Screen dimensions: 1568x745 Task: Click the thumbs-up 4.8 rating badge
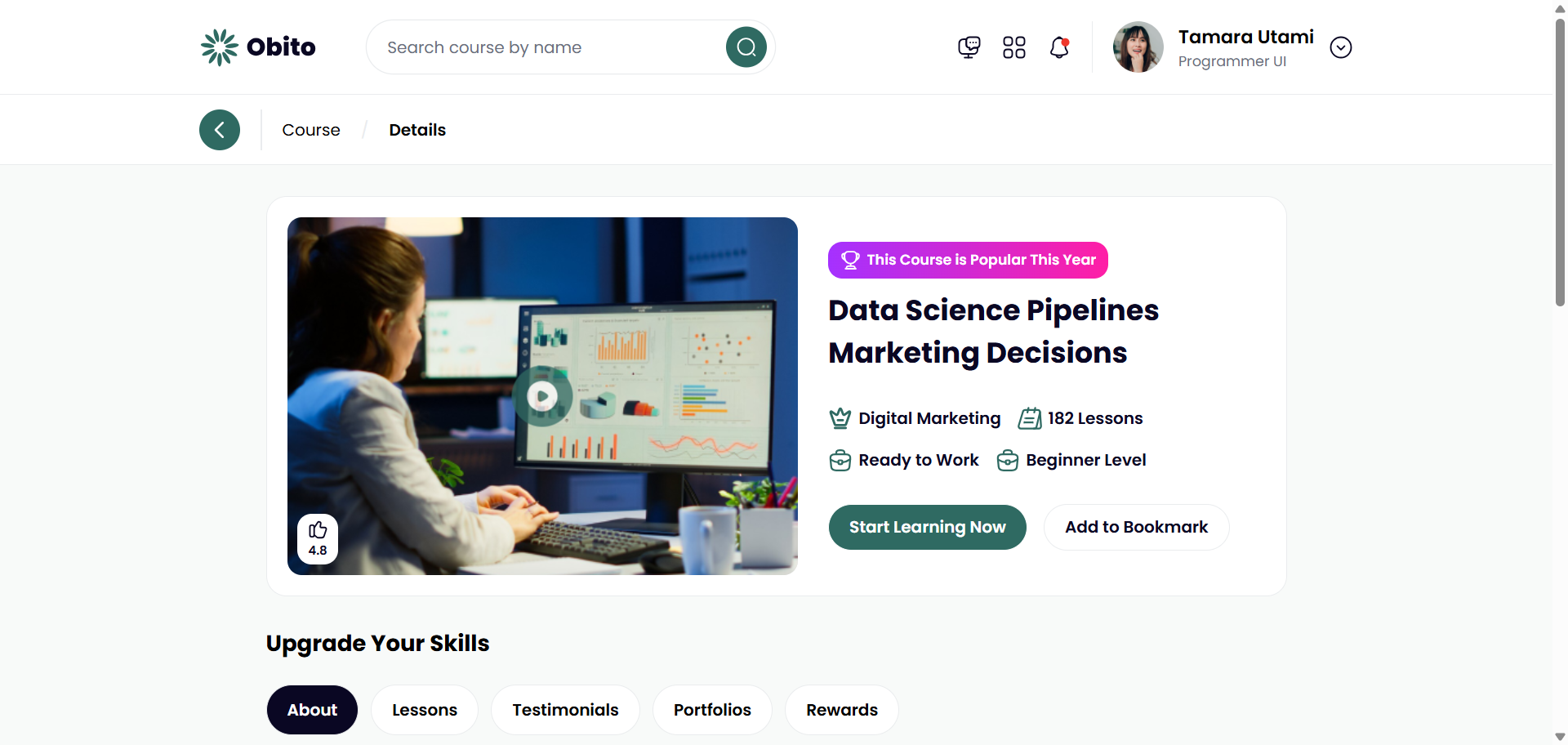pyautogui.click(x=318, y=539)
